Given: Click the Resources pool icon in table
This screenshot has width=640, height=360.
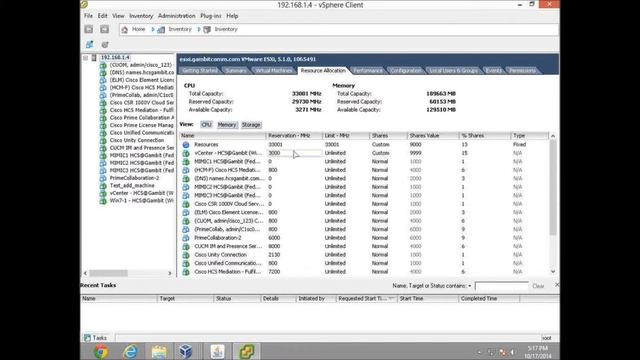Looking at the screenshot, I should 186,144.
